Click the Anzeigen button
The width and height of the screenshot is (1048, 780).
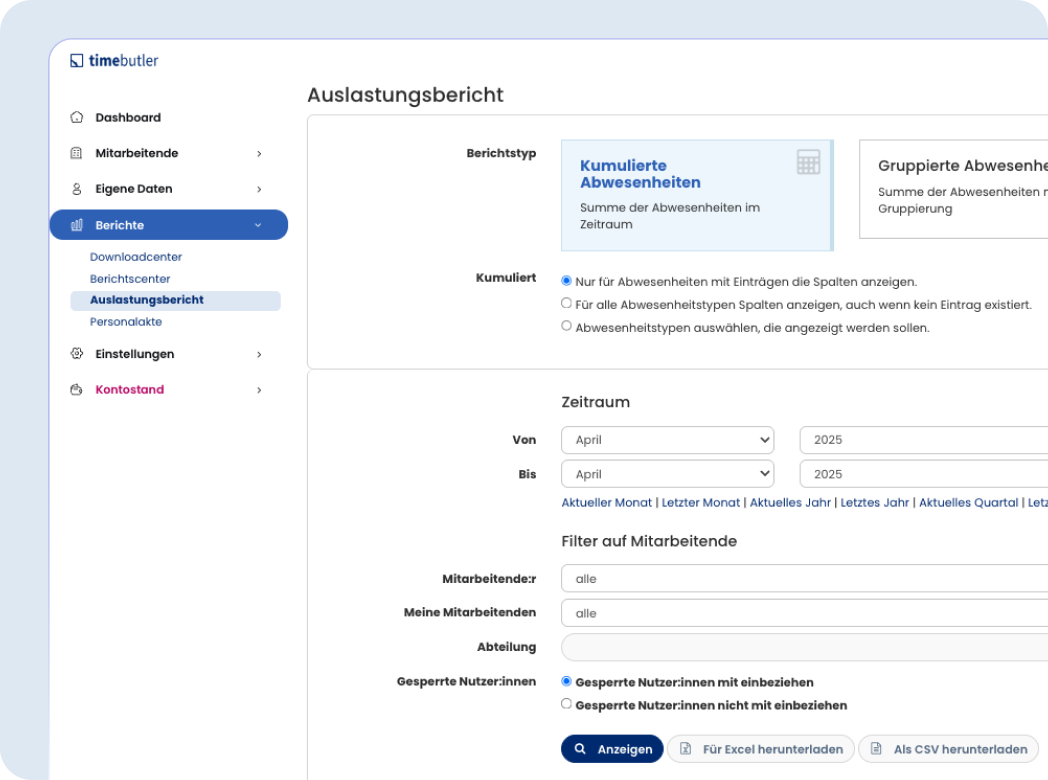coord(612,749)
